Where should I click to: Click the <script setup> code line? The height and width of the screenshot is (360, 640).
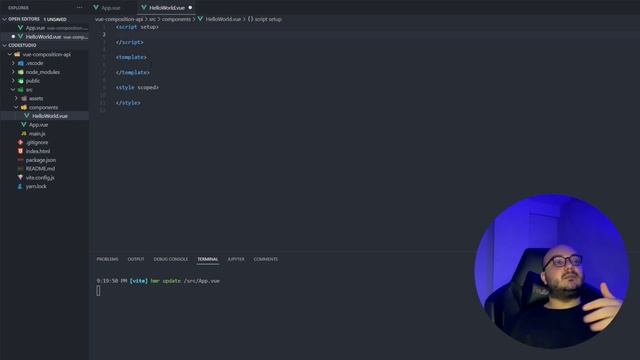pyautogui.click(x=137, y=27)
